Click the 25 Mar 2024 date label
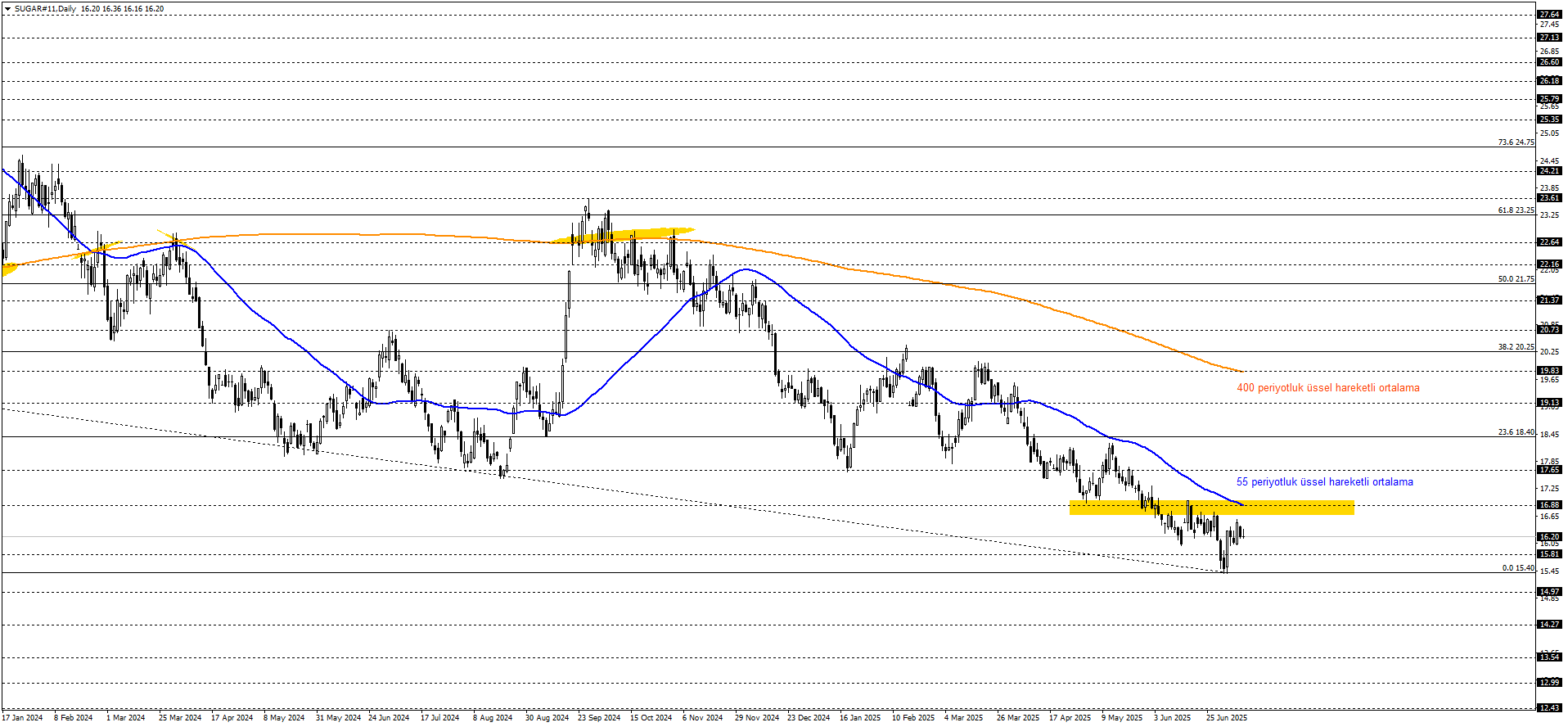1568x727 pixels. [x=180, y=718]
